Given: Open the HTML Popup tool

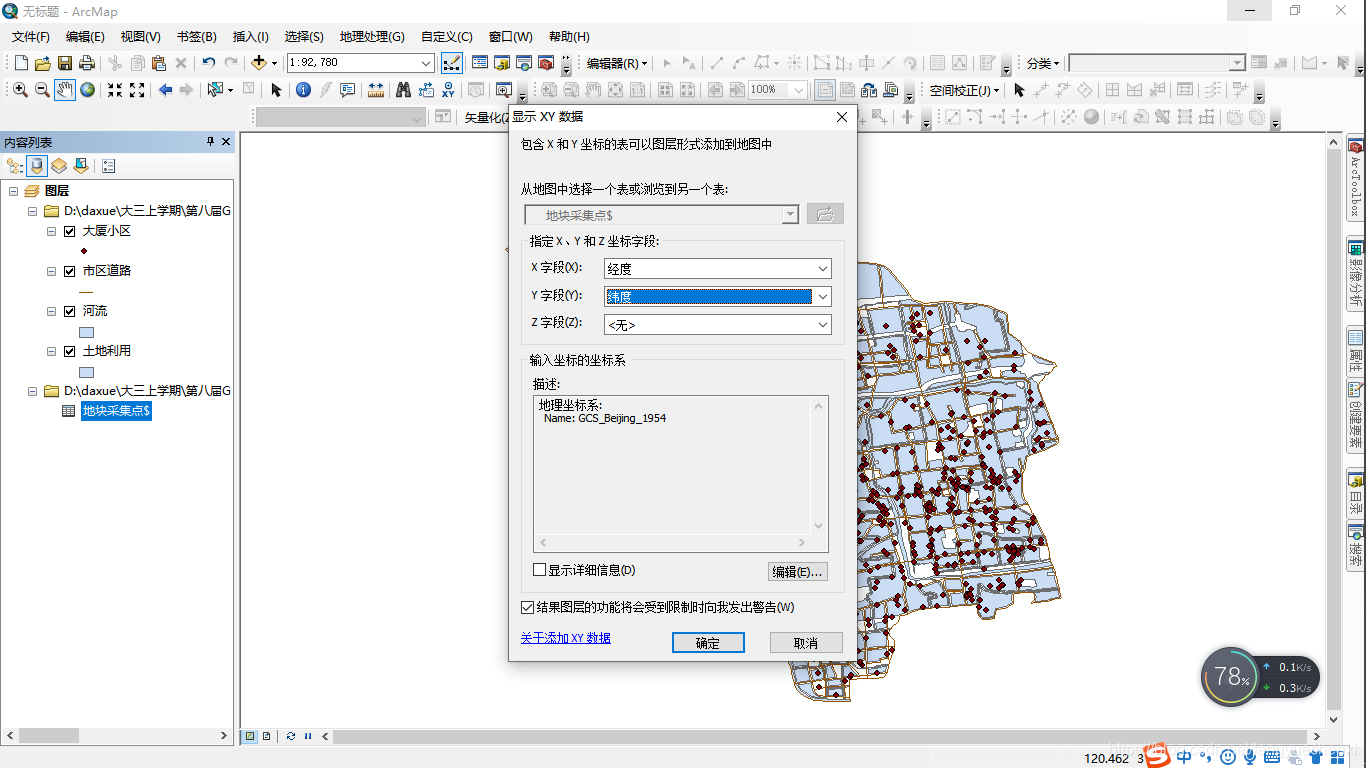Looking at the screenshot, I should (x=348, y=90).
